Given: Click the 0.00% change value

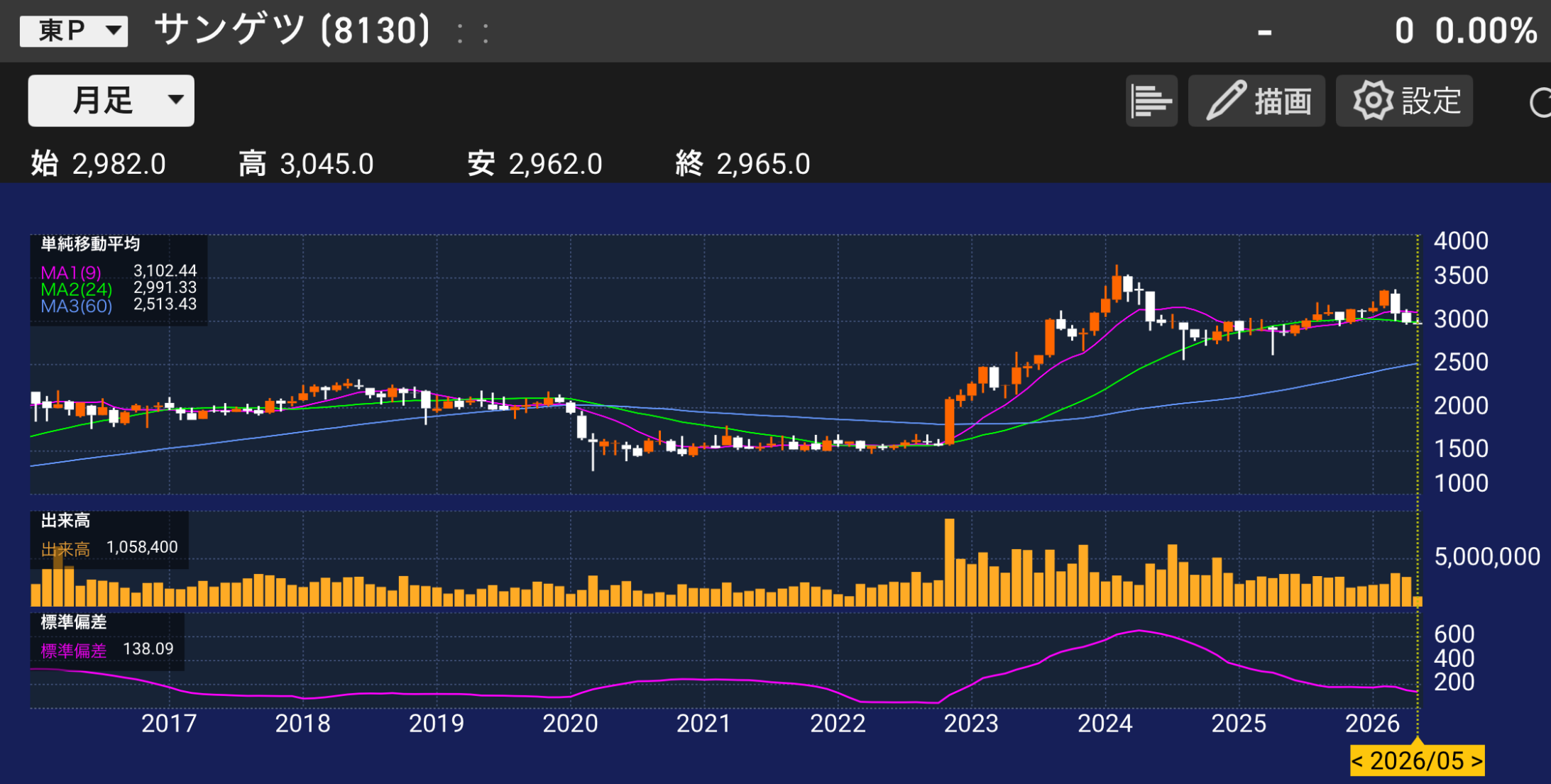Looking at the screenshot, I should [1486, 31].
